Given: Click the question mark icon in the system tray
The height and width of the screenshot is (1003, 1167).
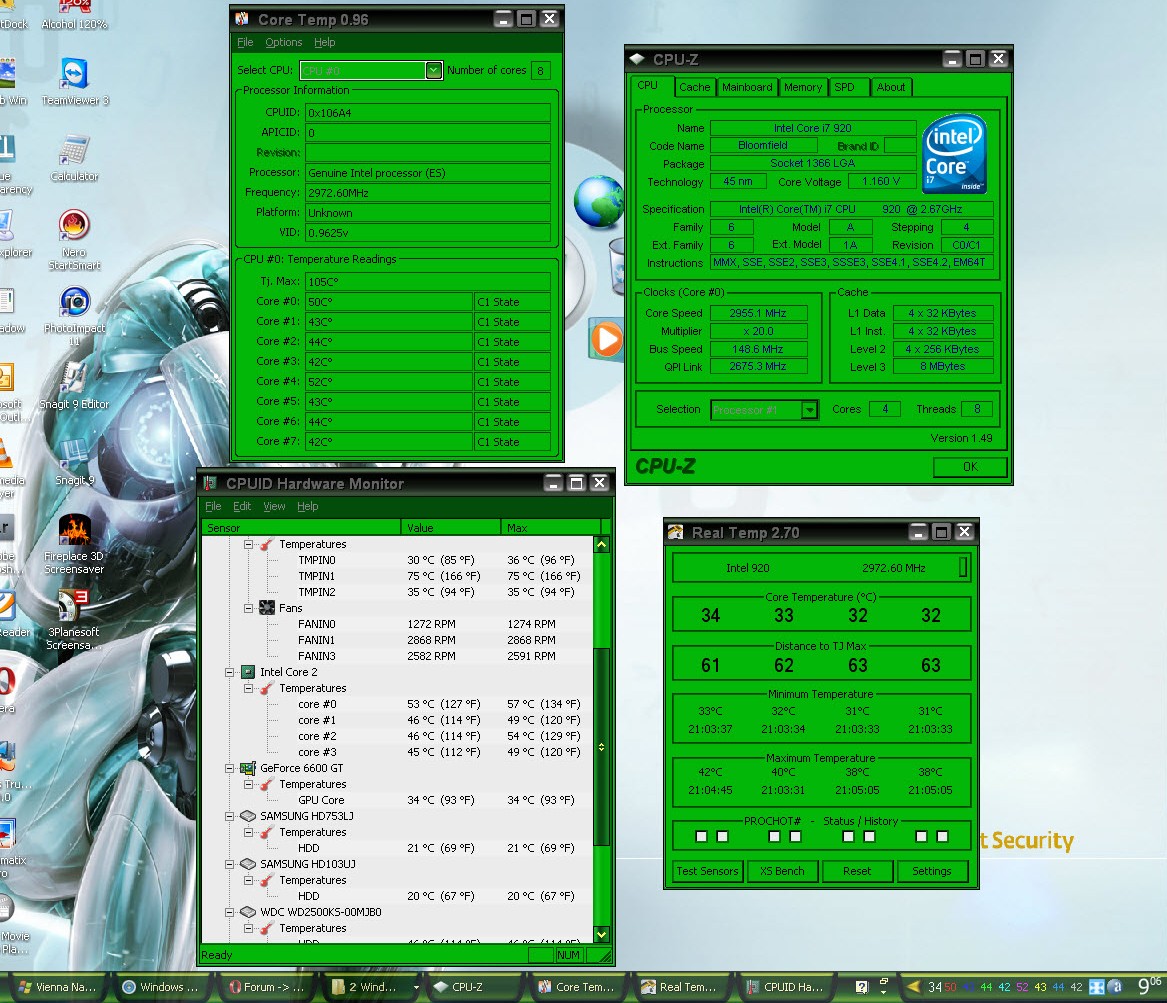Looking at the screenshot, I should point(862,987).
